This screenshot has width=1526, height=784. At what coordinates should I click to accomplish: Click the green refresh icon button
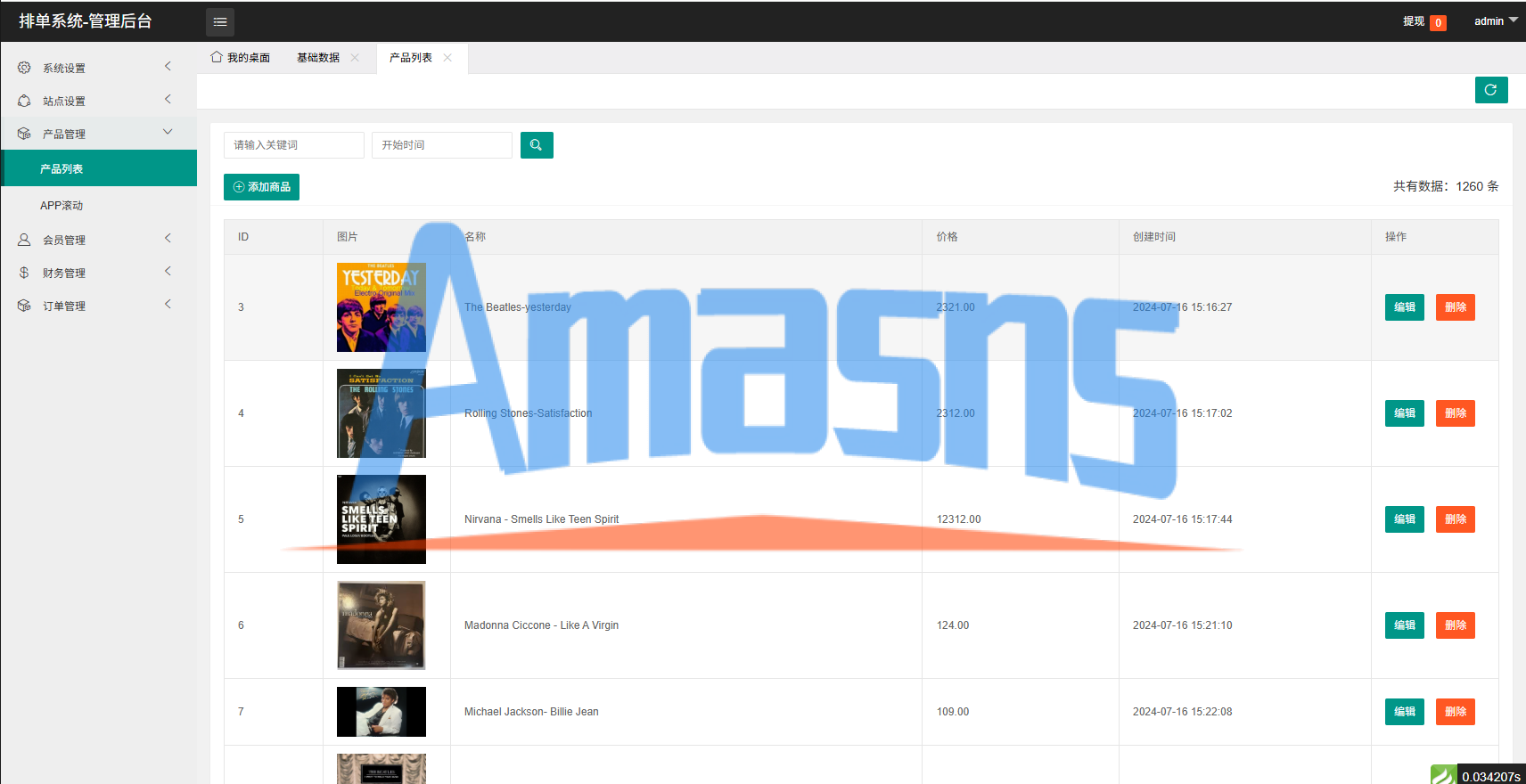1491,90
